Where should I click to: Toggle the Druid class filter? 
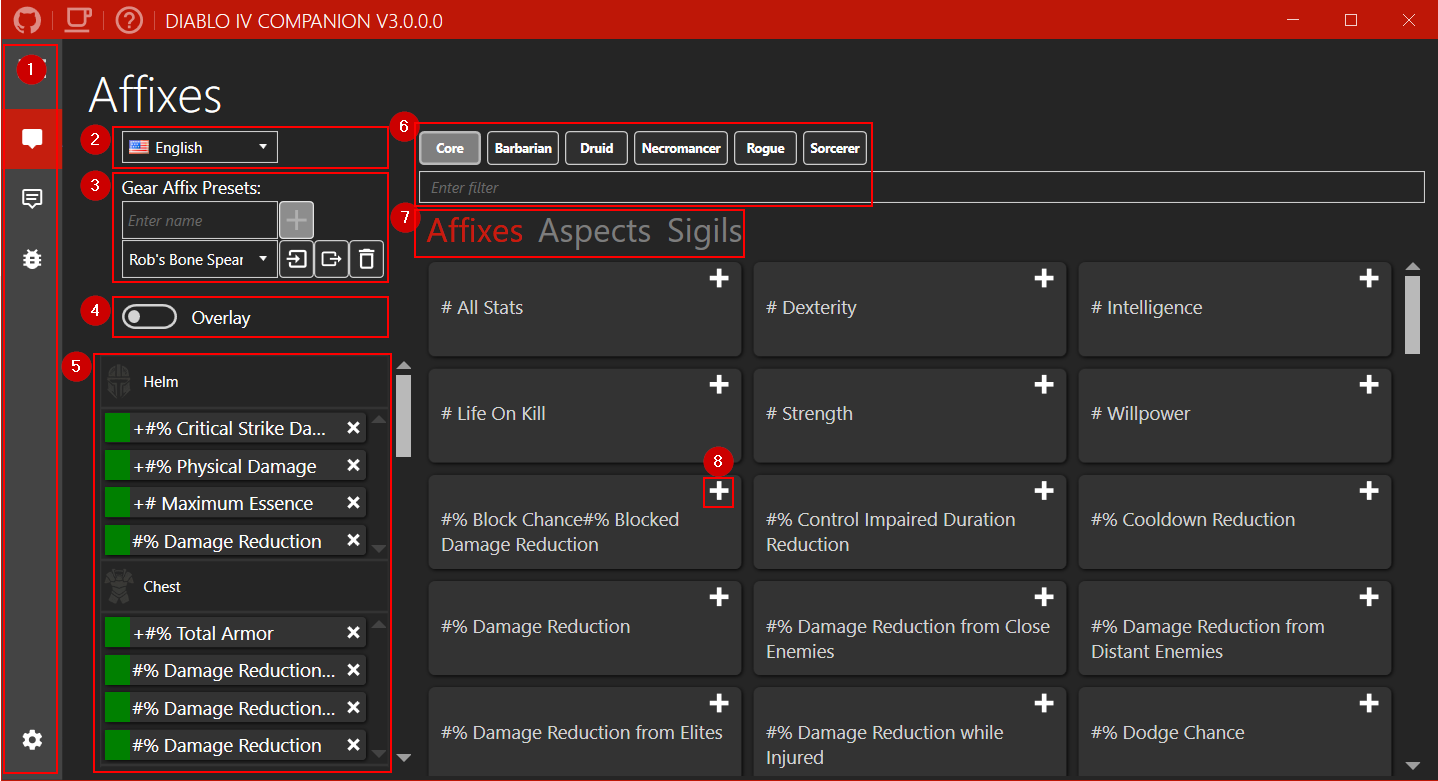596,148
